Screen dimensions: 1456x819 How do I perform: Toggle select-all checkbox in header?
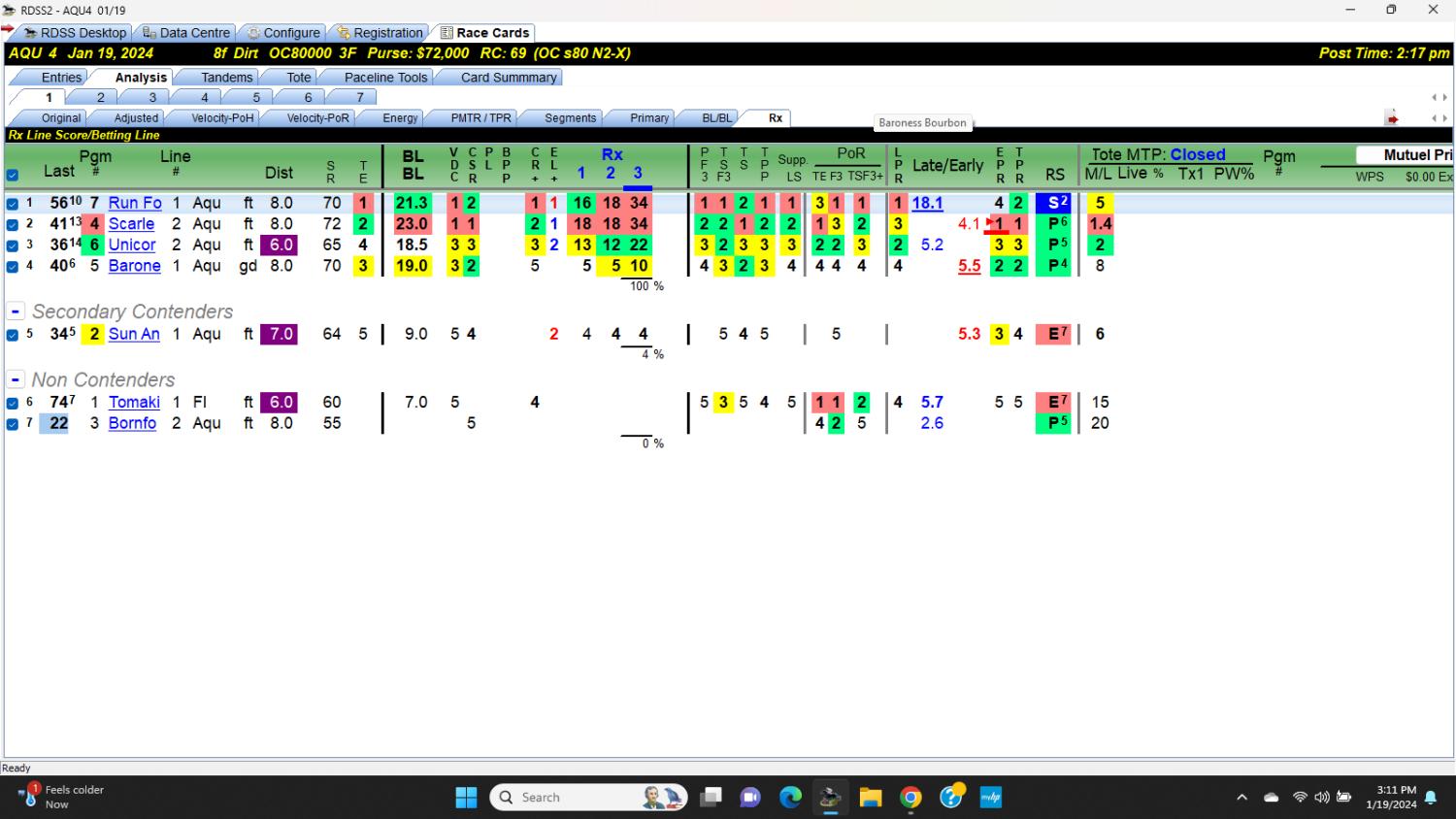(13, 176)
